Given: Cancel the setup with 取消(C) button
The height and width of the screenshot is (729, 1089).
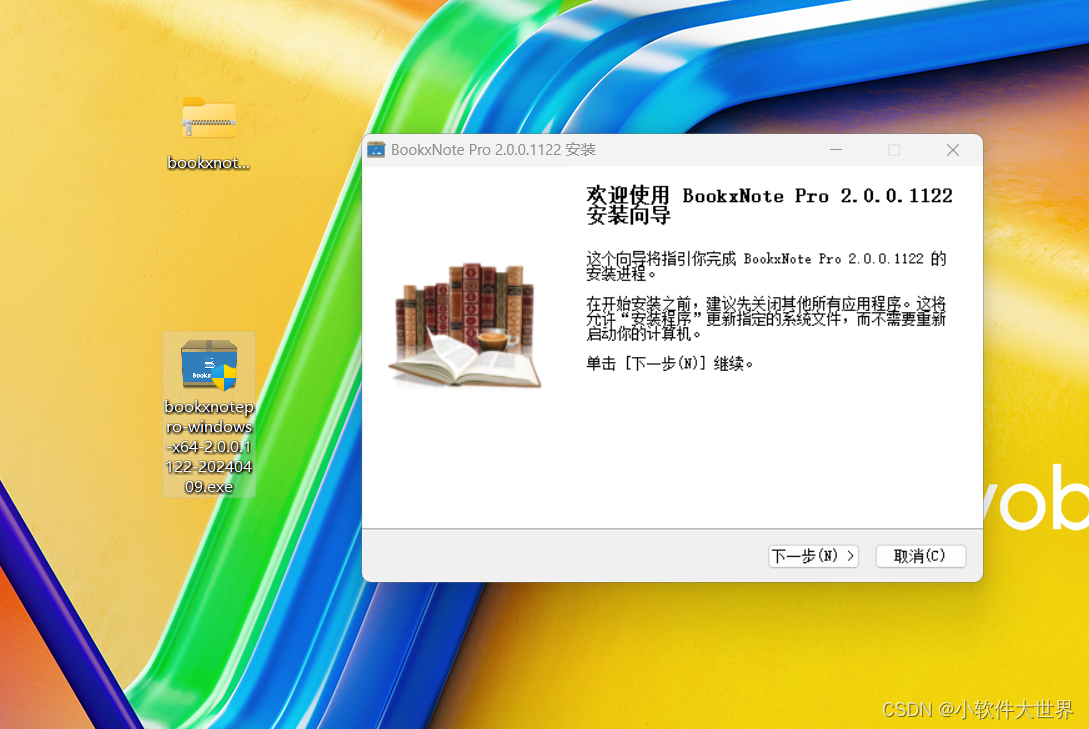Looking at the screenshot, I should [920, 556].
